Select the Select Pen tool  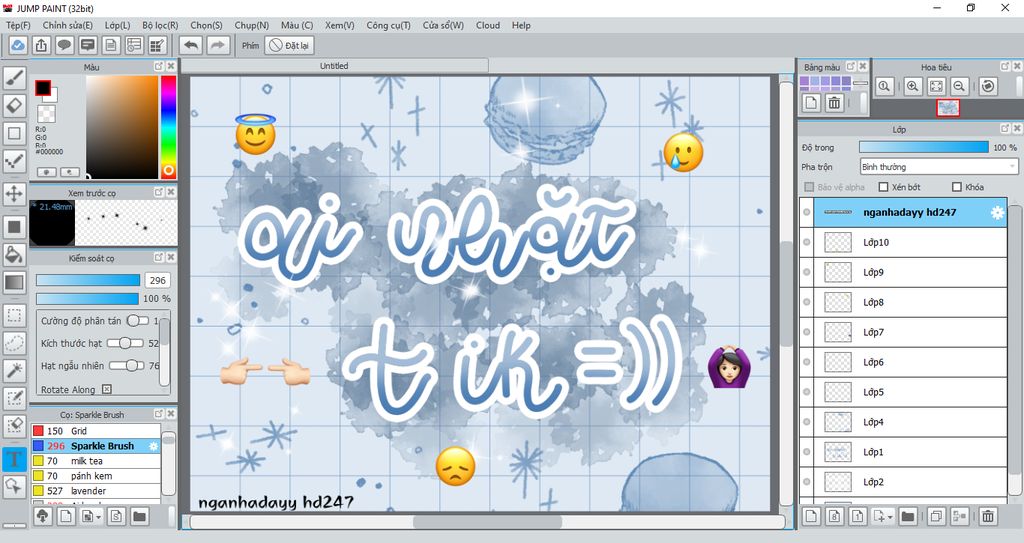(x=14, y=398)
